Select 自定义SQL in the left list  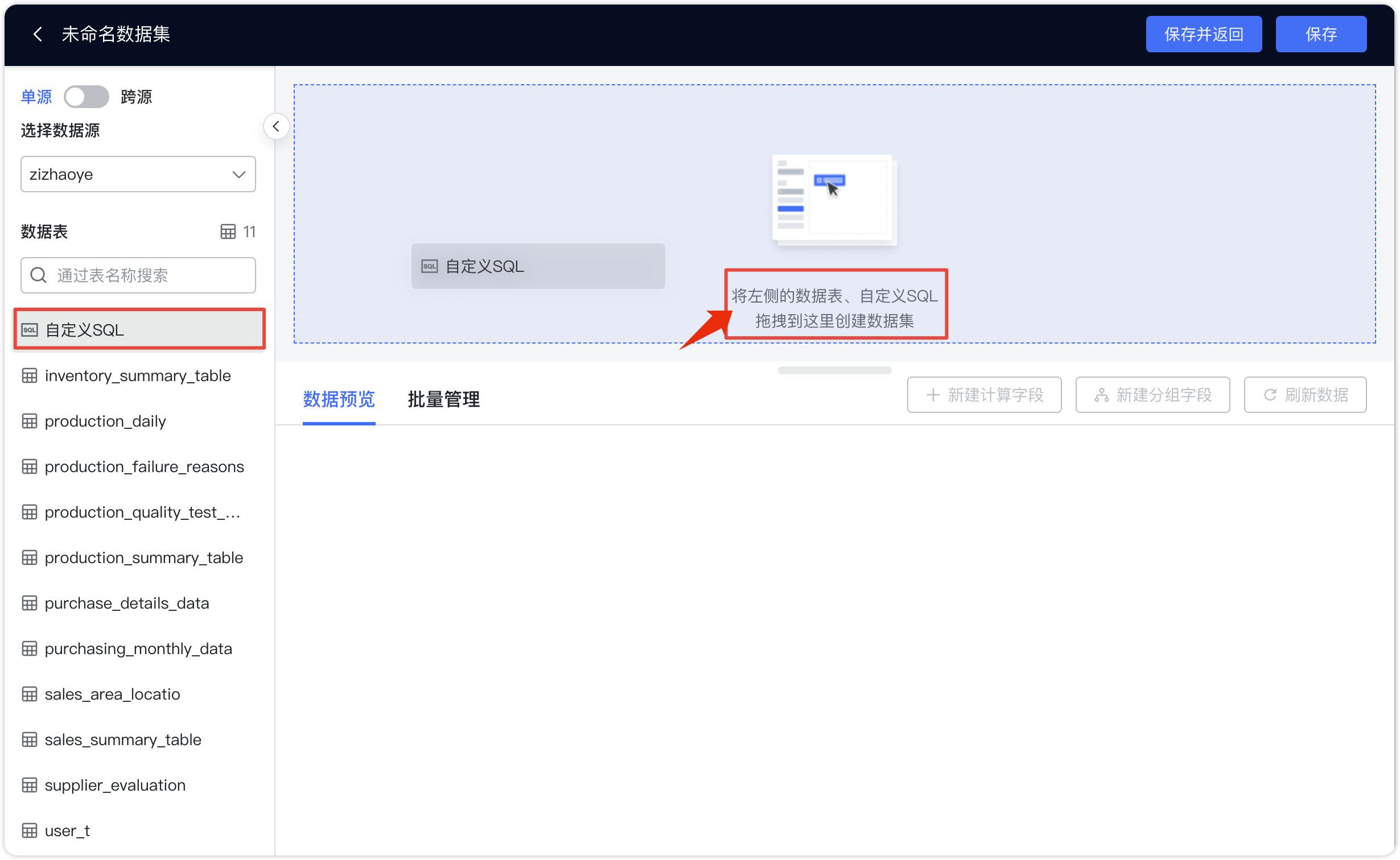pyautogui.click(x=139, y=330)
